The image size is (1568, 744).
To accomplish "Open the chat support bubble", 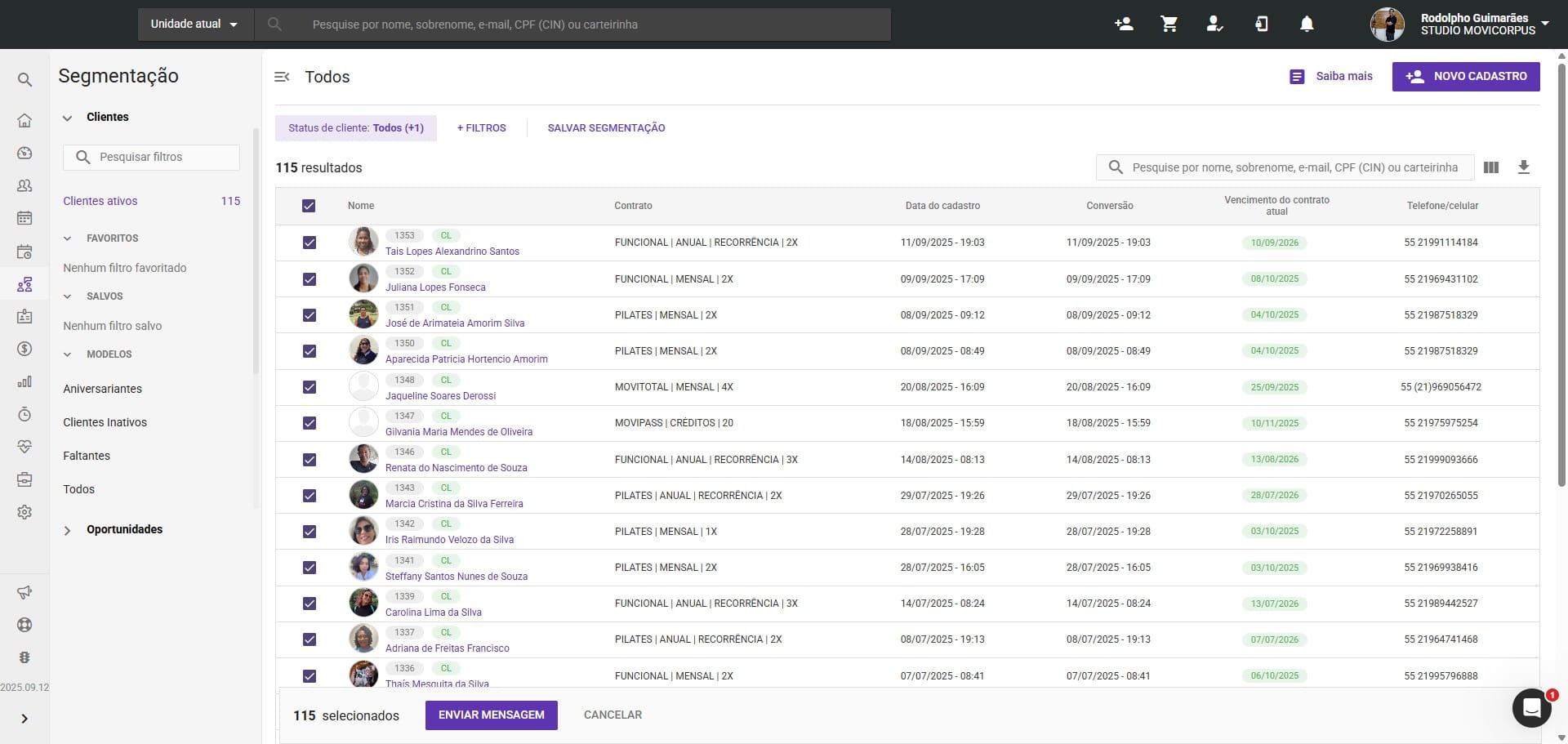I will (1531, 708).
